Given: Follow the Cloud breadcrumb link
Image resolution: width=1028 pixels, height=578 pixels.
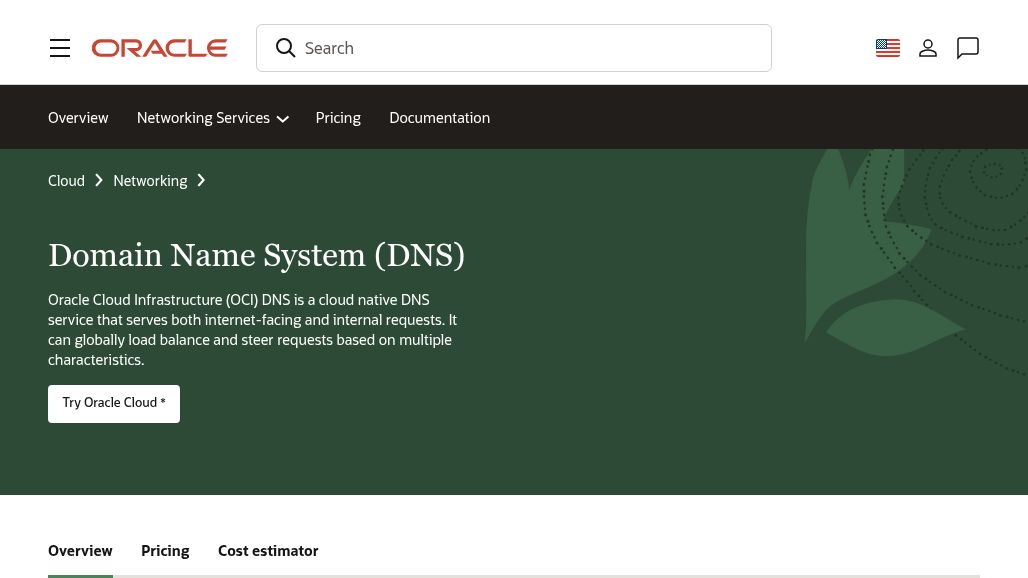Looking at the screenshot, I should (x=66, y=181).
